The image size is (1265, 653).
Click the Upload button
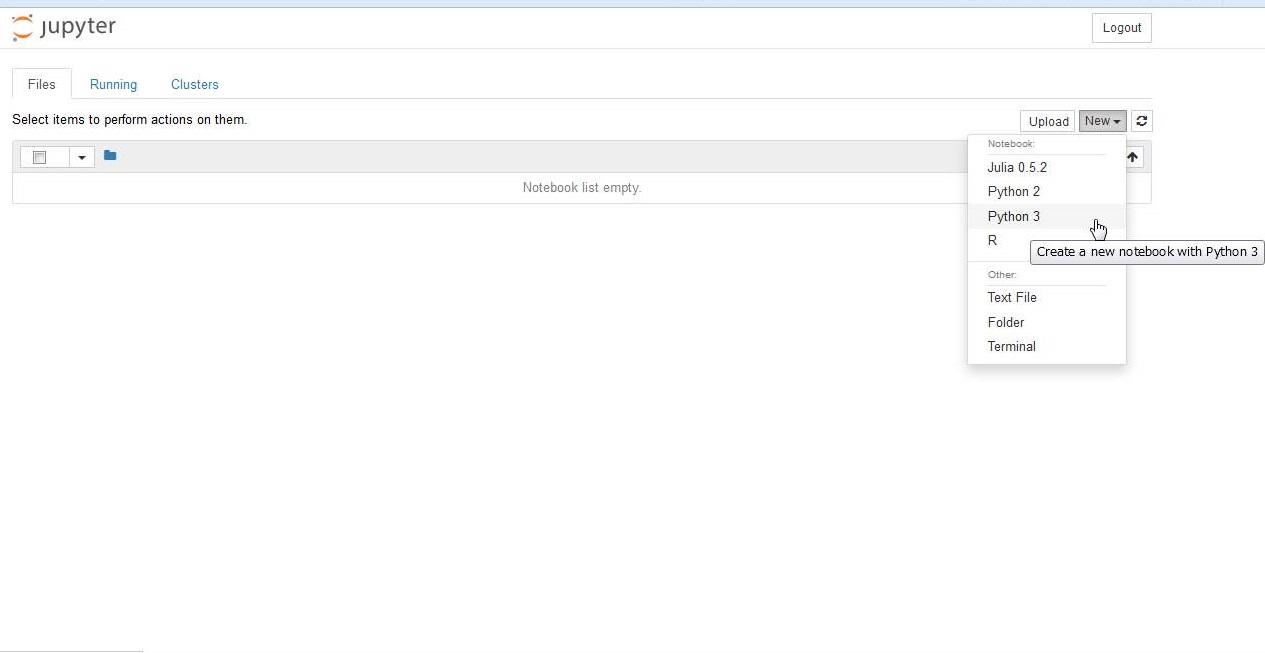coord(1048,121)
